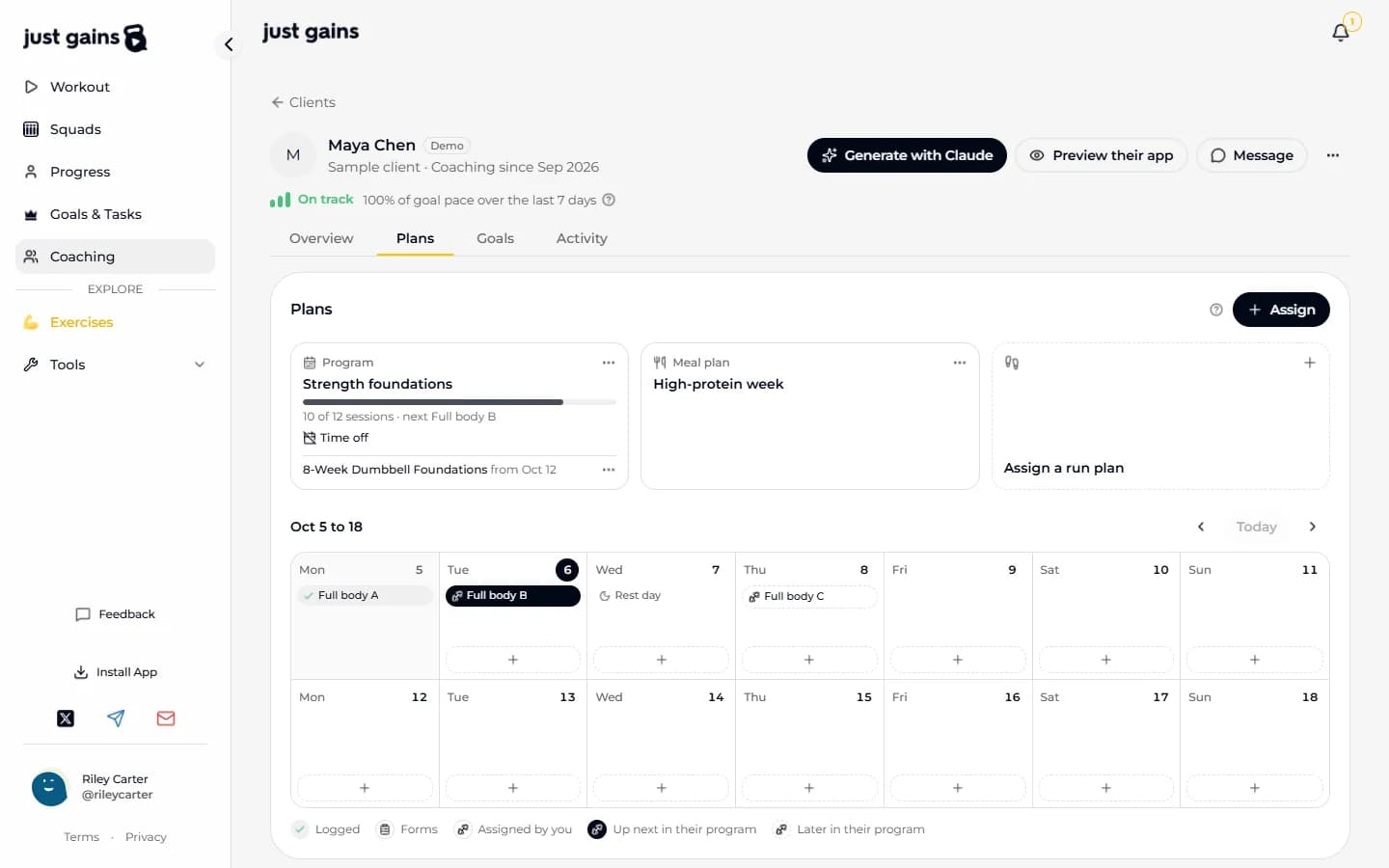Open Strength foundations program options menu
Screen dimensions: 1389x868
pos(609,363)
